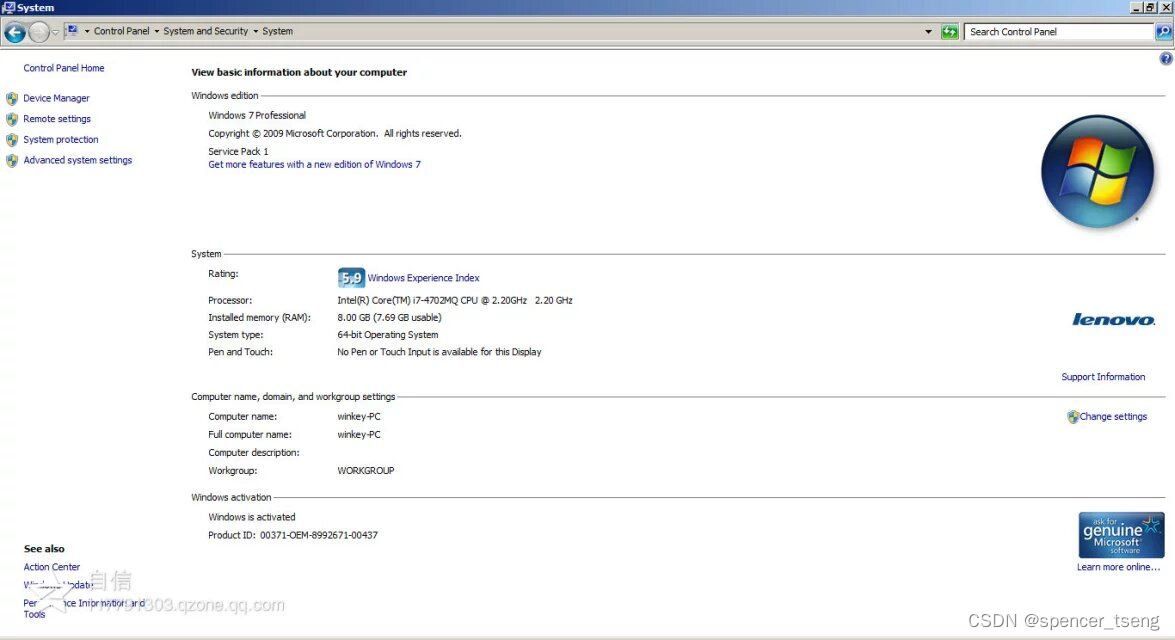Click shield icon beside System protection
The width and height of the screenshot is (1175, 640).
(x=12, y=140)
